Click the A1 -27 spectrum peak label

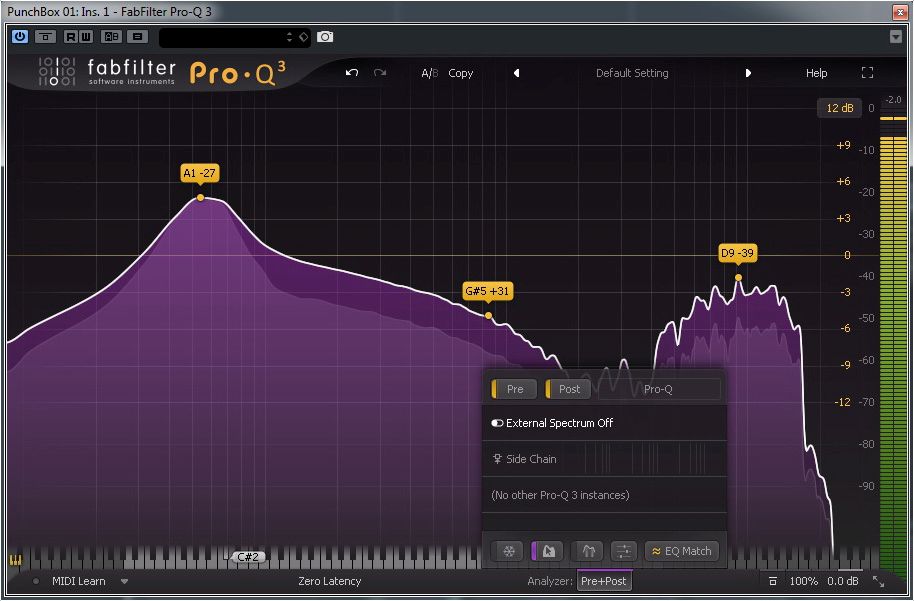point(199,173)
